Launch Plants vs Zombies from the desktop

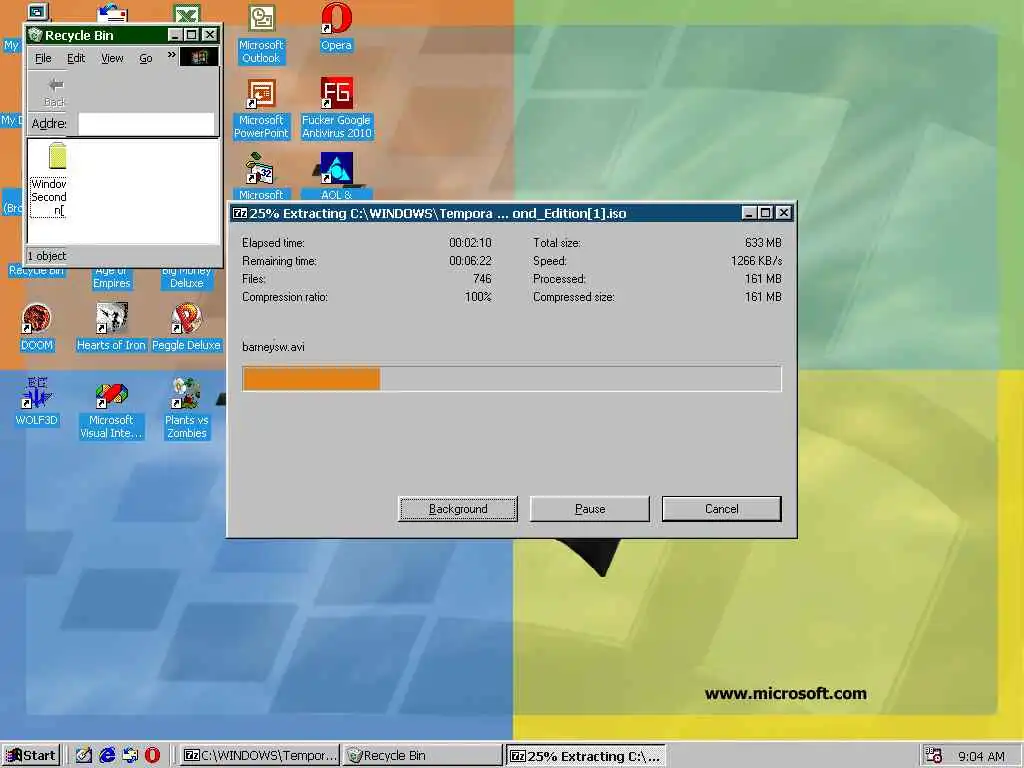[x=186, y=394]
